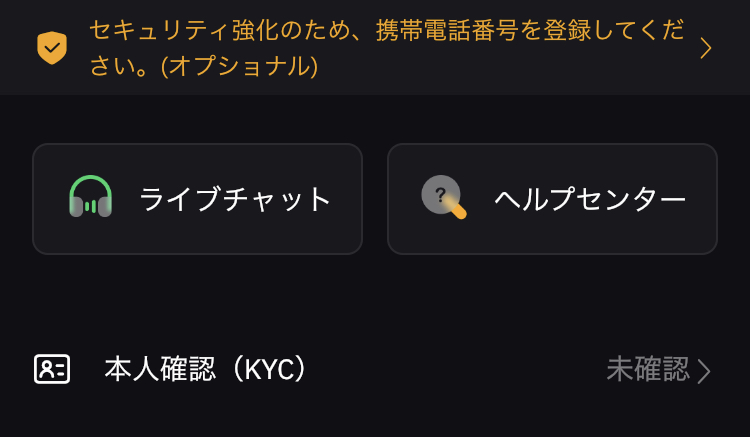Viewport: 750px width, 437px height.
Task: Select the live chat support card
Action: 197,199
